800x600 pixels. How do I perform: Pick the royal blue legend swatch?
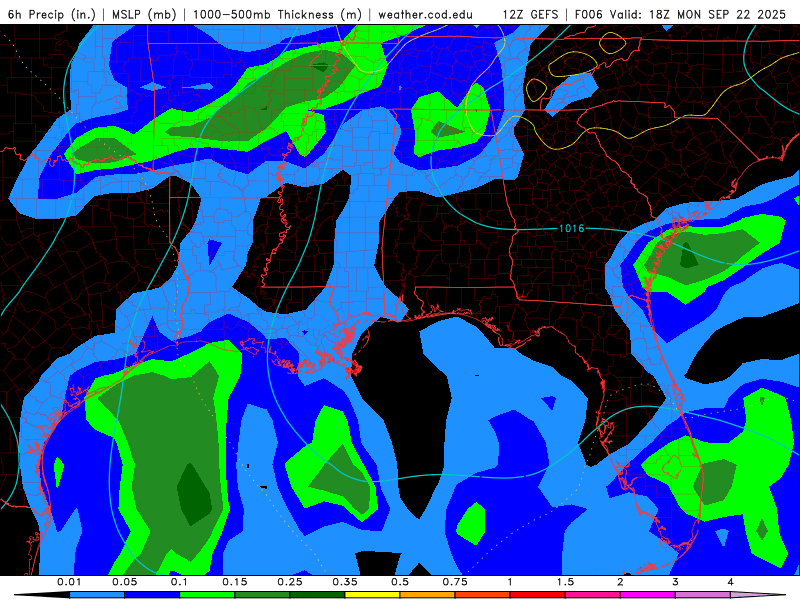point(152,595)
